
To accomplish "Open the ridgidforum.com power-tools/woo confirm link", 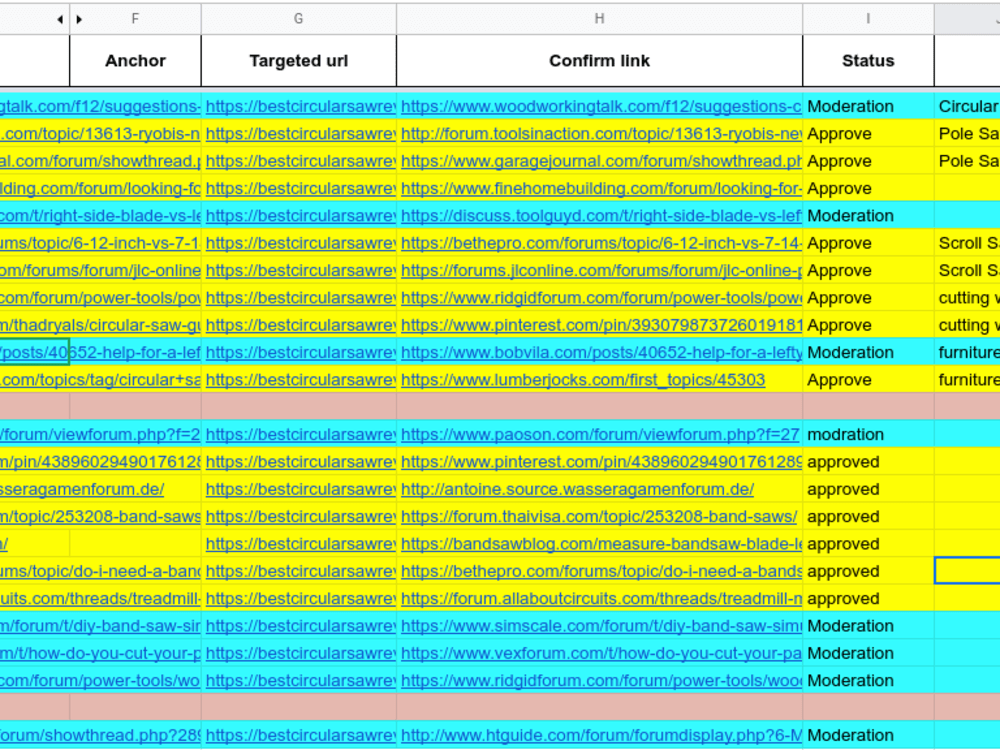I will coord(601,681).
